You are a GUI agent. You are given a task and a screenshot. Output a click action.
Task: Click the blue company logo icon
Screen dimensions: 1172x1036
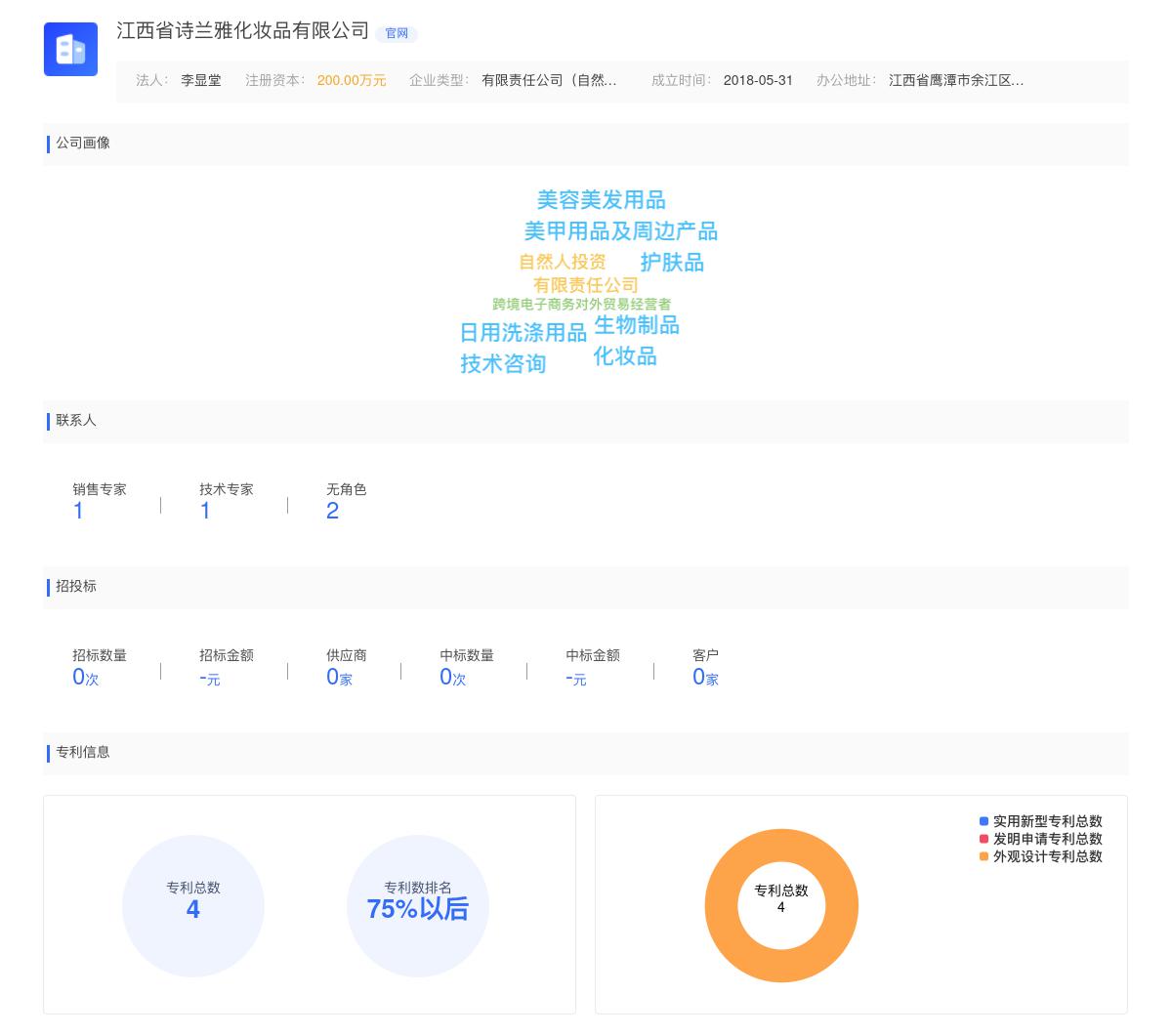coord(70,49)
